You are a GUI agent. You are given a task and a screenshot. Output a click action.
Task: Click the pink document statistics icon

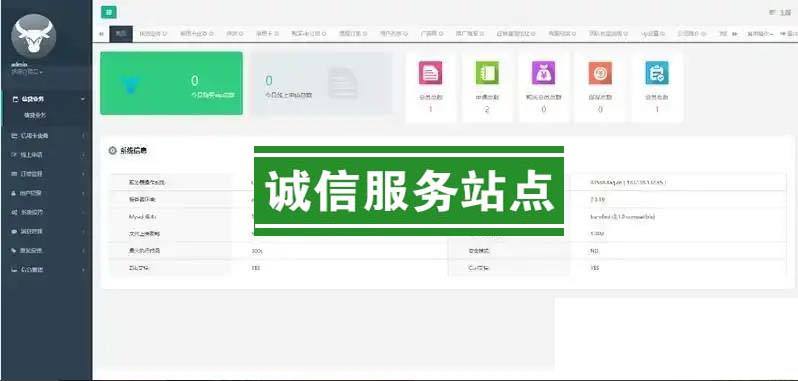[x=431, y=72]
